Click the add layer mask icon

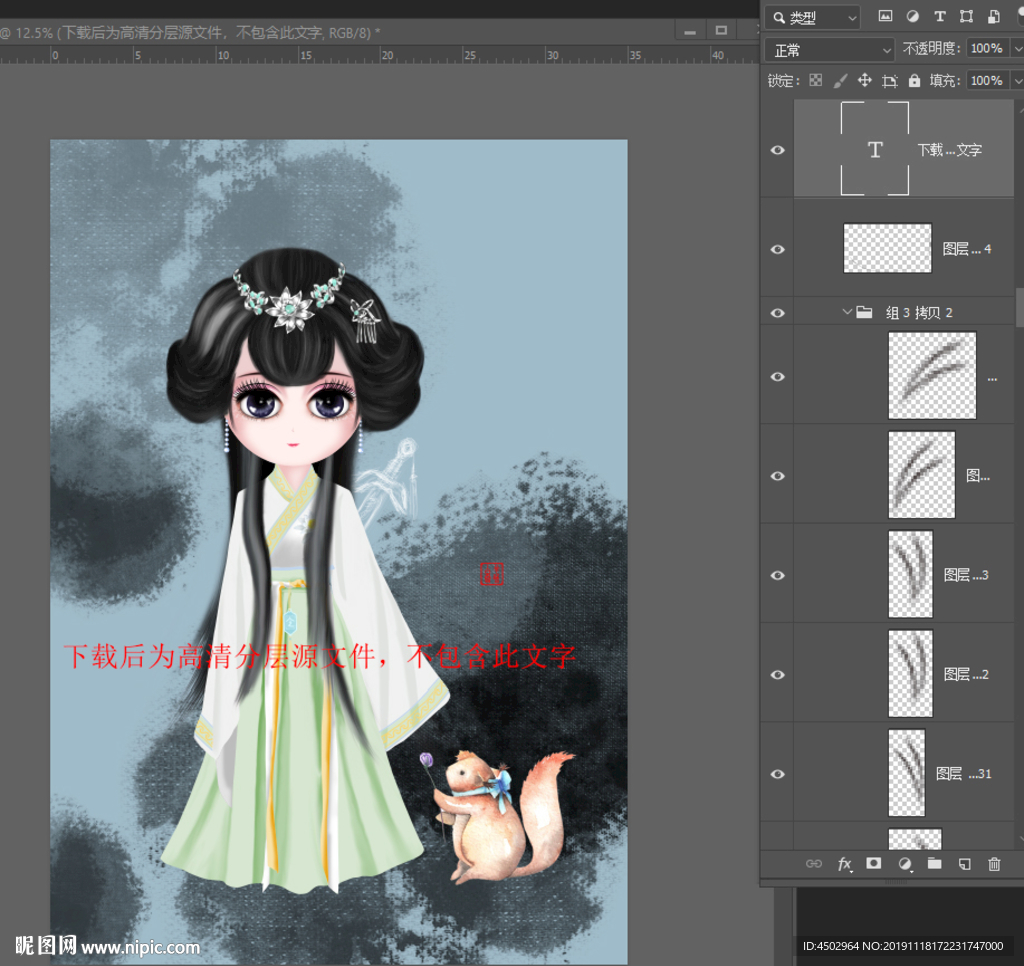pyautogui.click(x=874, y=864)
